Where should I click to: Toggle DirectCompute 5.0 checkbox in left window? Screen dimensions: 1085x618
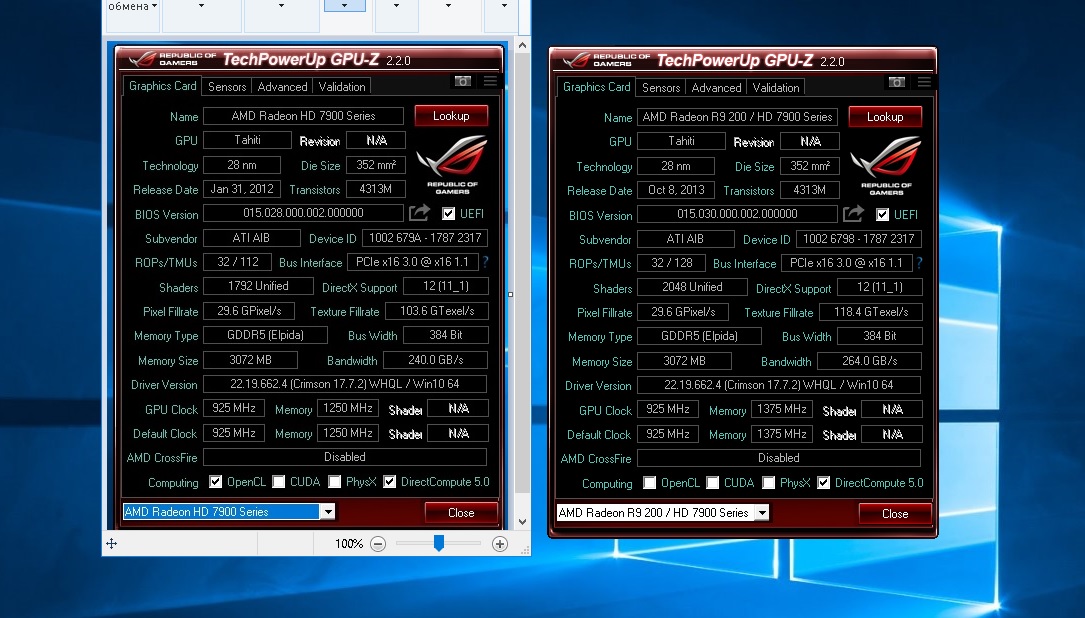[390, 482]
